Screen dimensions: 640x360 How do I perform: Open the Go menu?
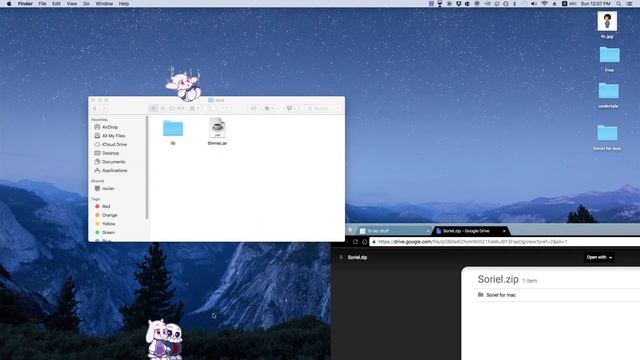[x=87, y=4]
